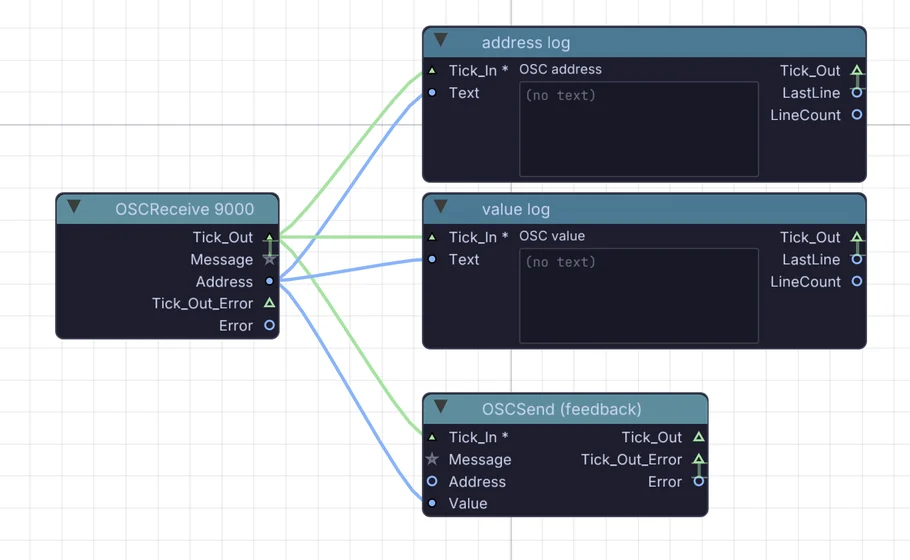
Task: Click address log Tick_In input port
Action: click(x=432, y=71)
